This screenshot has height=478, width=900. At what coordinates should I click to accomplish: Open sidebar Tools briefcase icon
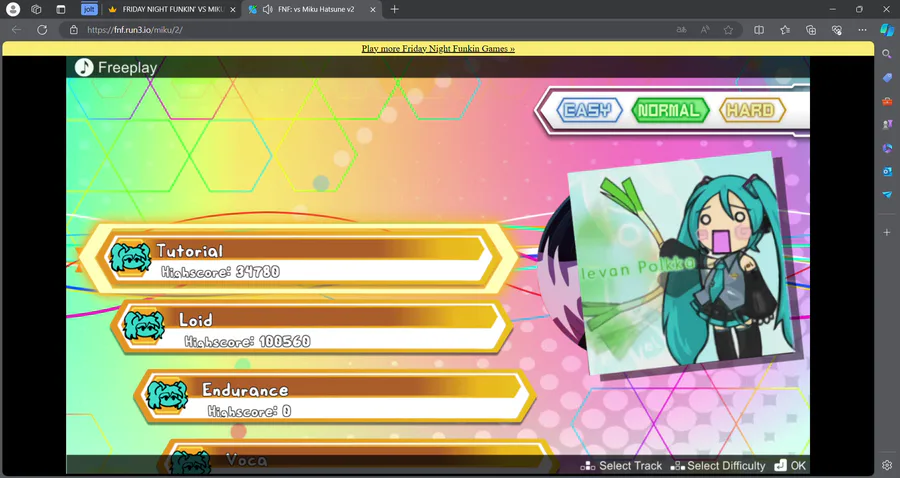(887, 101)
